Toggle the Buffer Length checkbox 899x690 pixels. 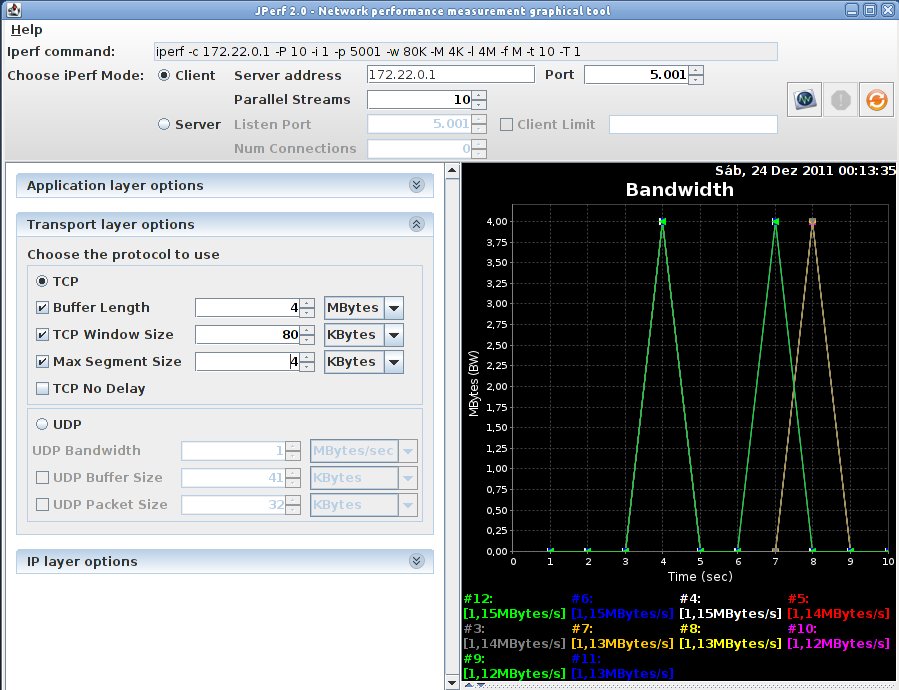42,307
